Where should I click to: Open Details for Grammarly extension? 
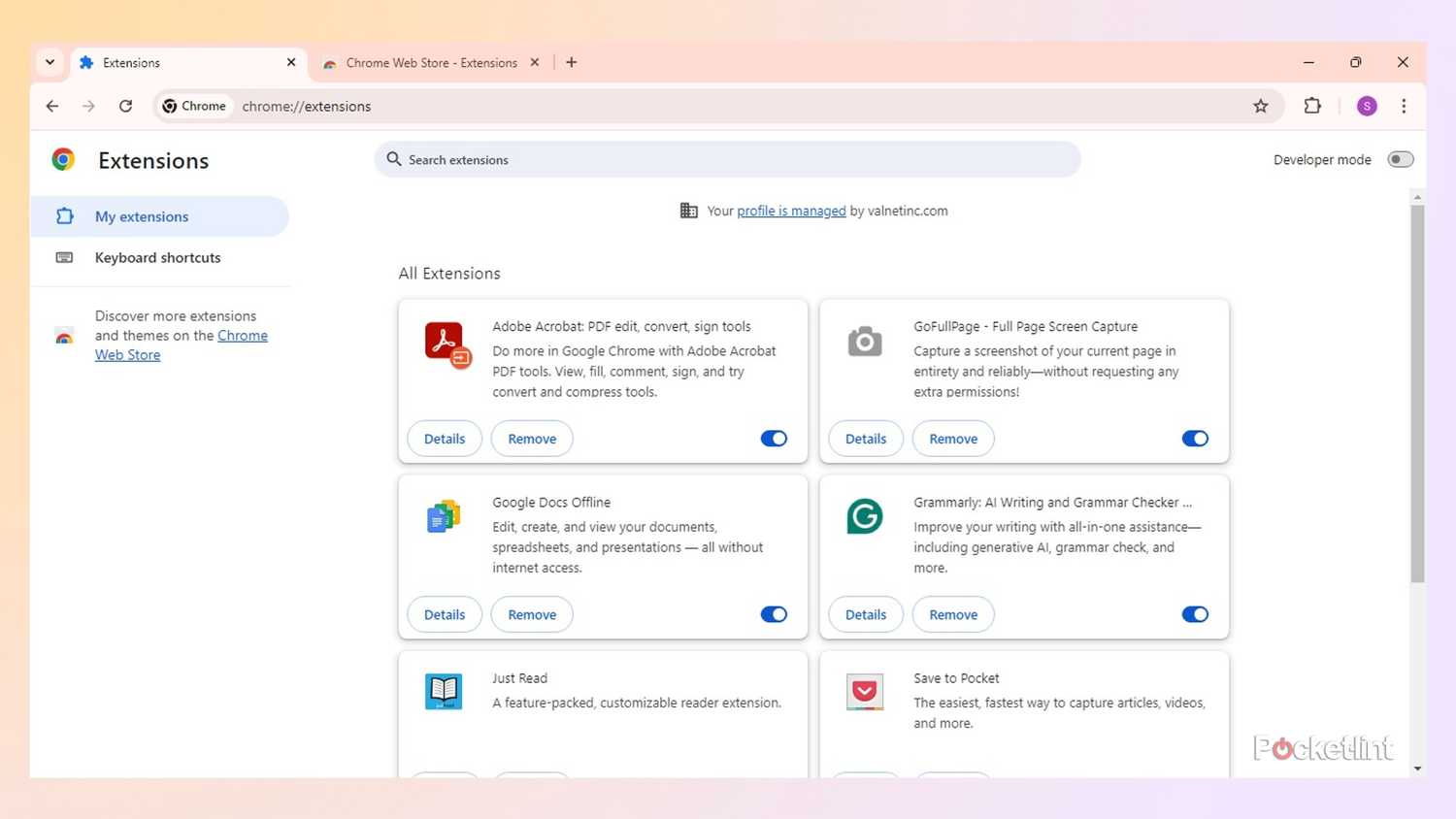pyautogui.click(x=865, y=614)
